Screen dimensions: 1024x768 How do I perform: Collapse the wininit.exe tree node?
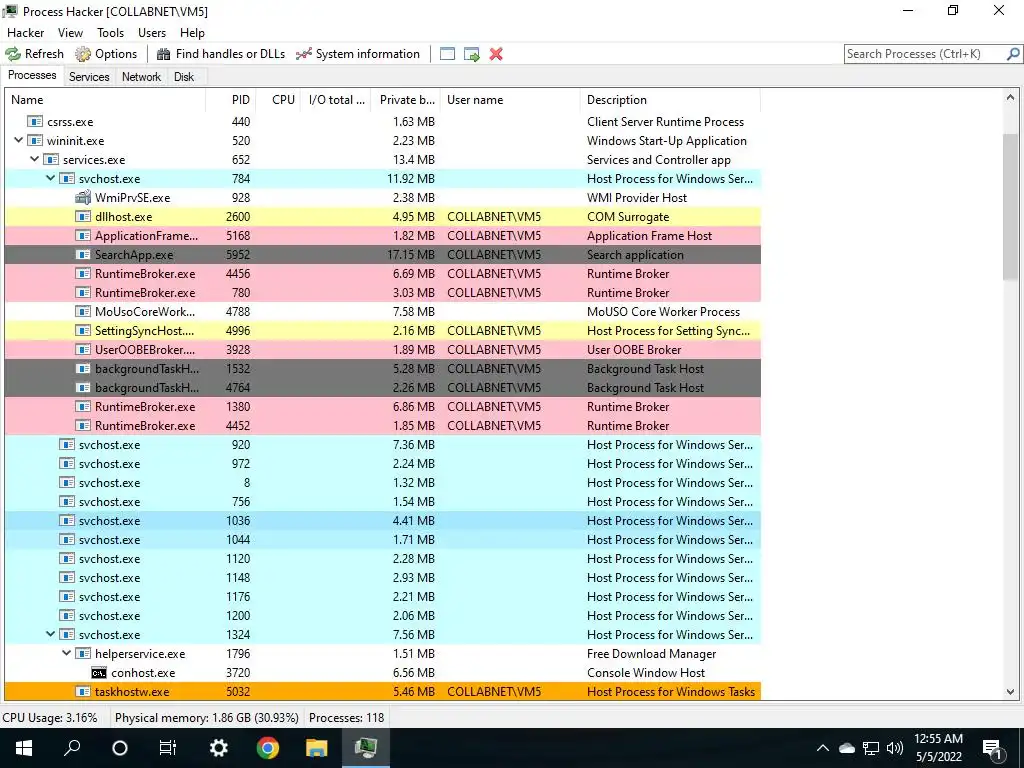[x=18, y=140]
